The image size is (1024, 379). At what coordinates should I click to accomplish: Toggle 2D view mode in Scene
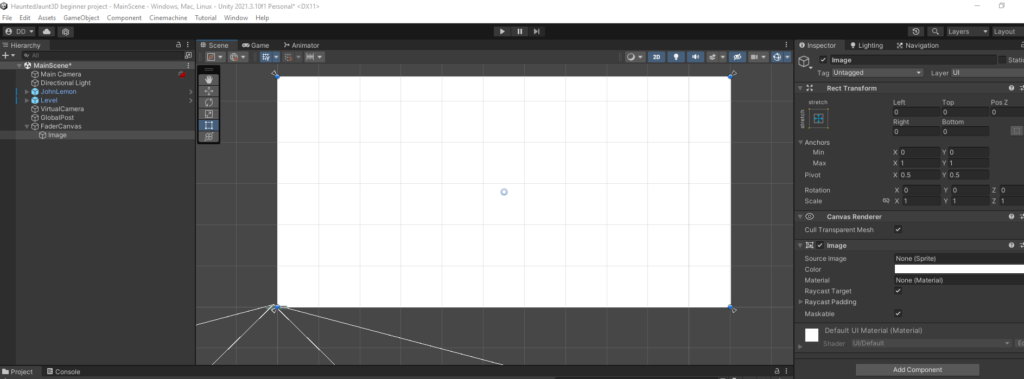pyautogui.click(x=657, y=57)
